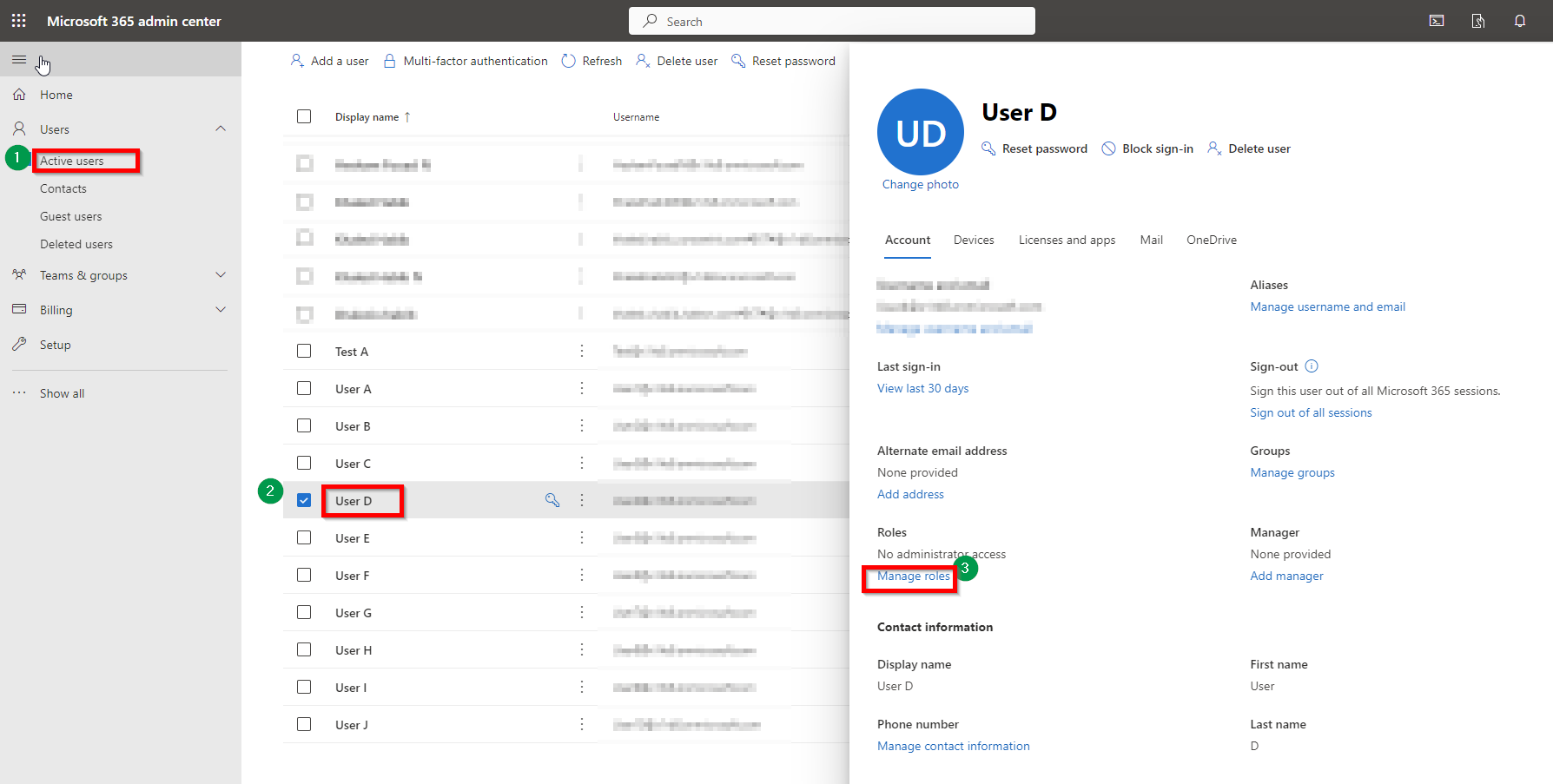Image resolution: width=1553 pixels, height=784 pixels.
Task: Open notifications bell icon
Action: pyautogui.click(x=1520, y=21)
